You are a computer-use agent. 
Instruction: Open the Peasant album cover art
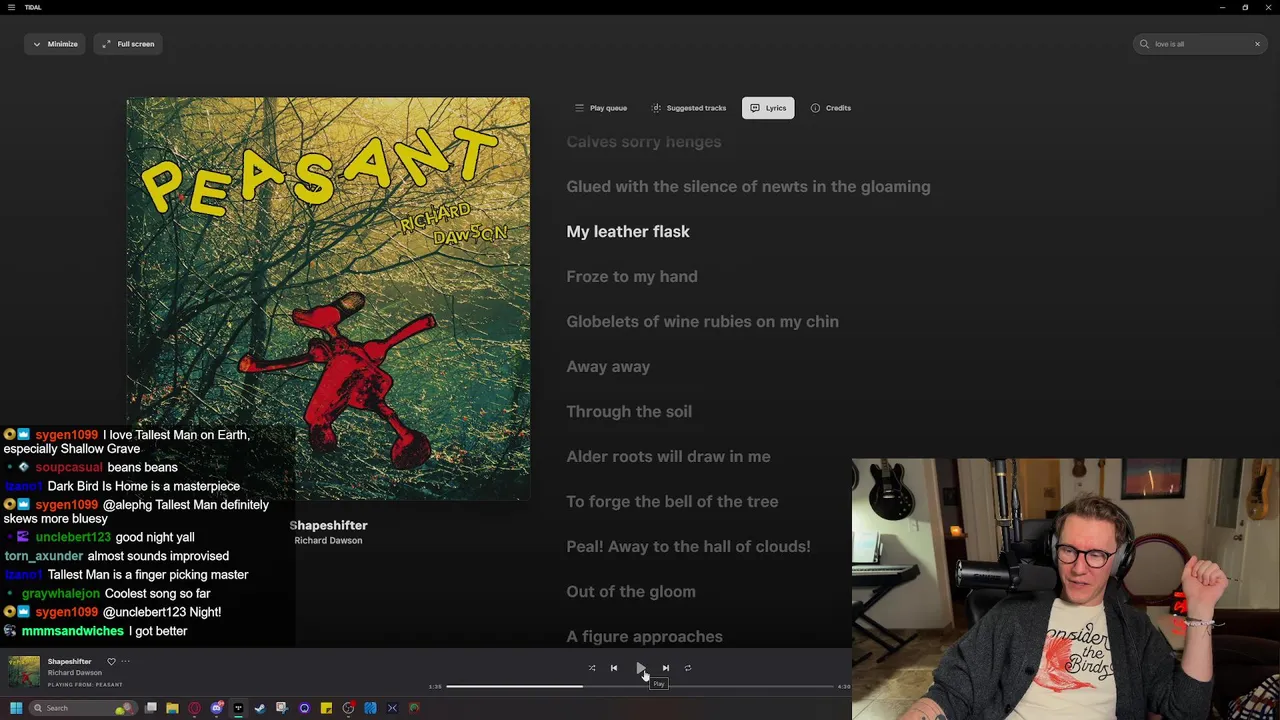pos(328,298)
